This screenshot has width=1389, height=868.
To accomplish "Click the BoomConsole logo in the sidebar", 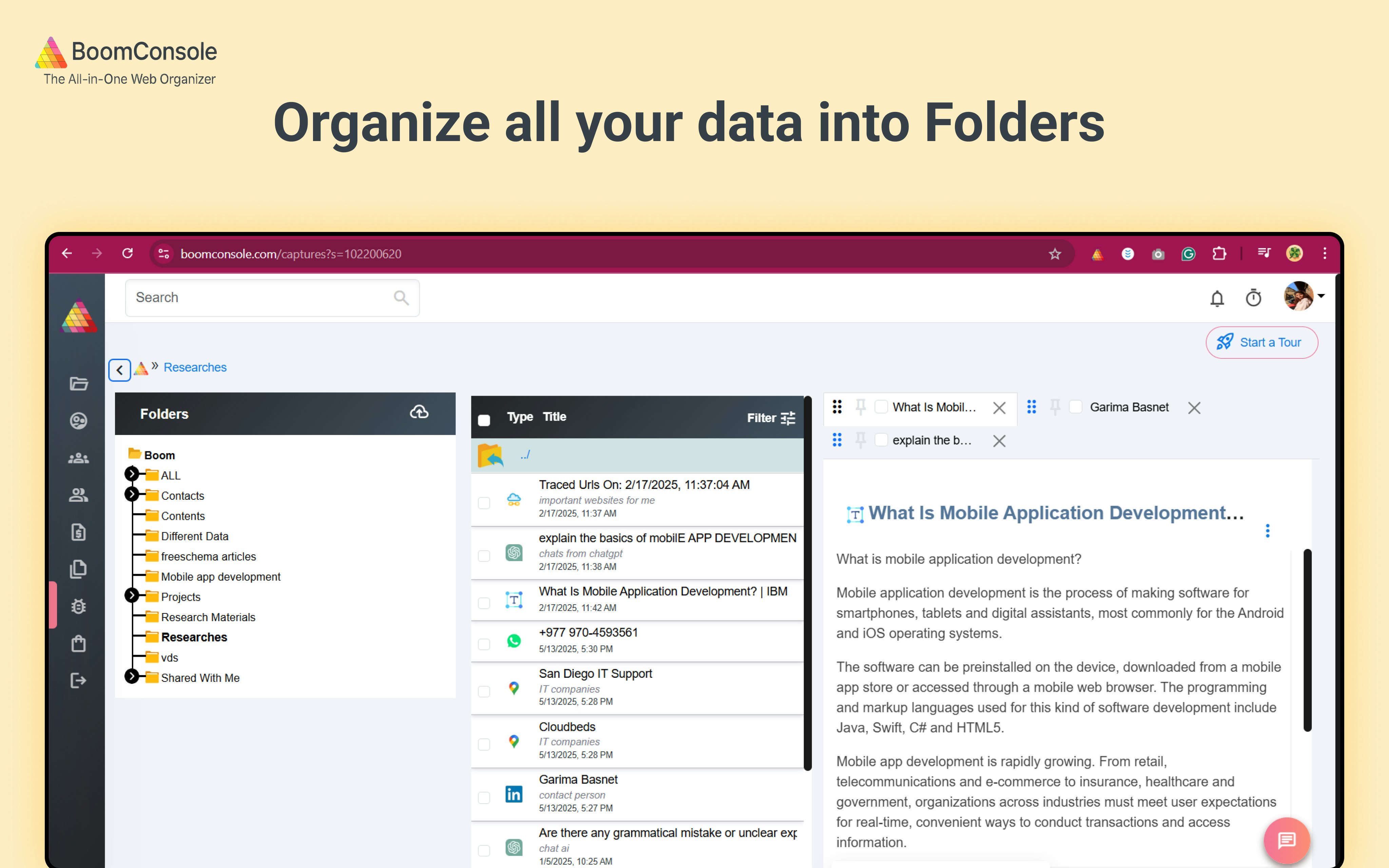I will click(79, 317).
